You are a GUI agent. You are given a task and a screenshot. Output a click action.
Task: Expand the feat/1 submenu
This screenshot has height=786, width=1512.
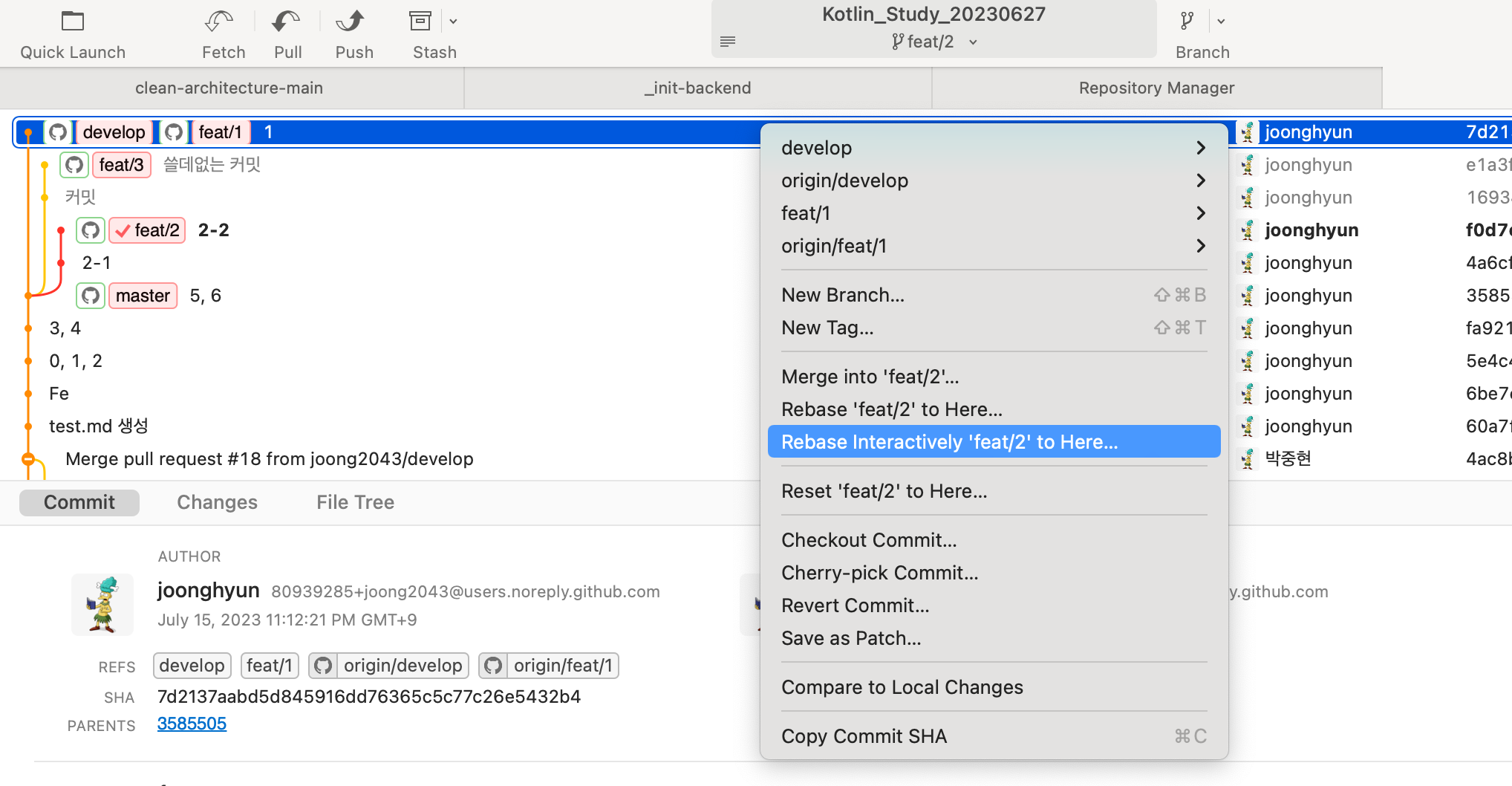994,213
